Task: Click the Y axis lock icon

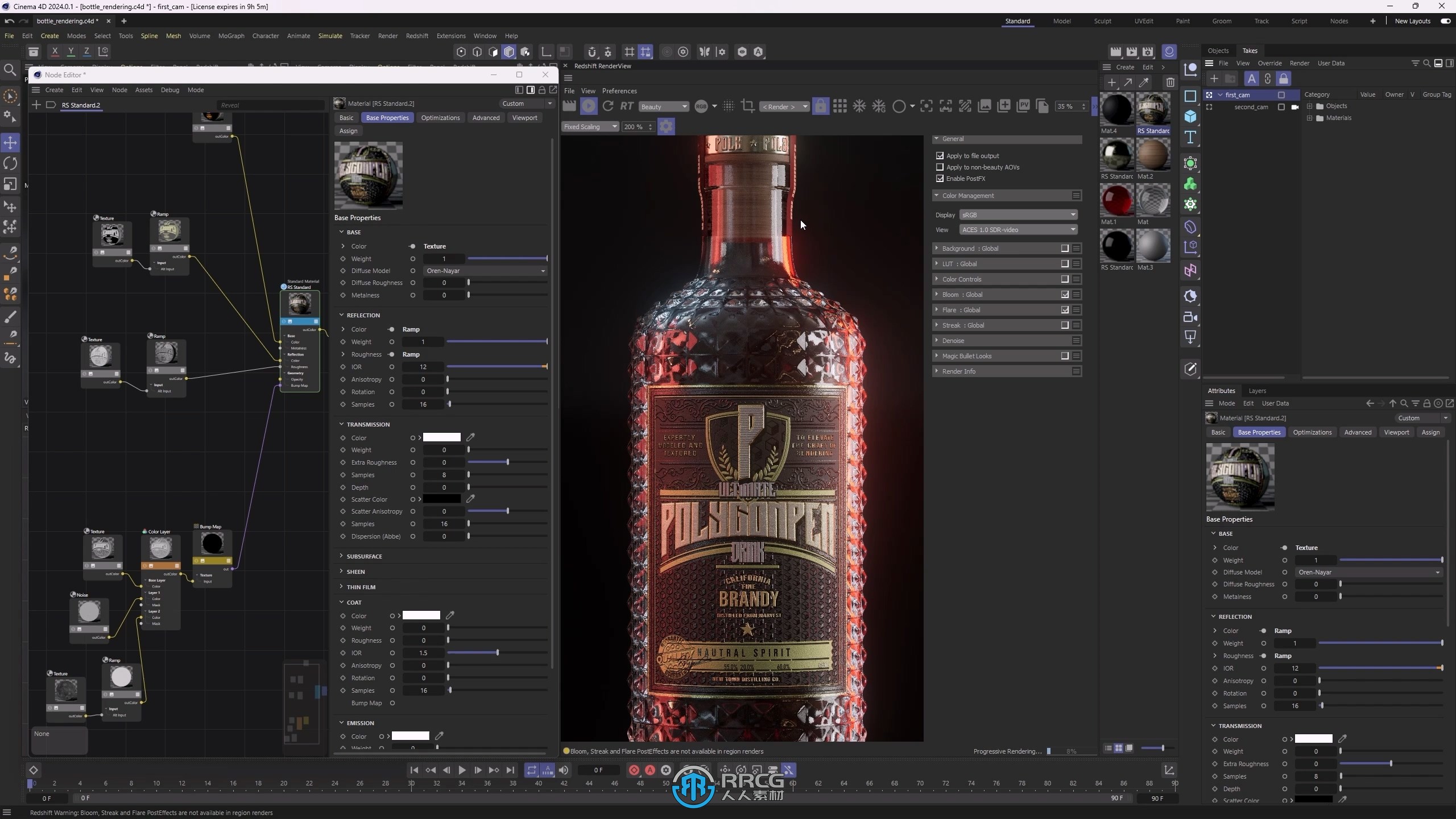Action: (71, 51)
